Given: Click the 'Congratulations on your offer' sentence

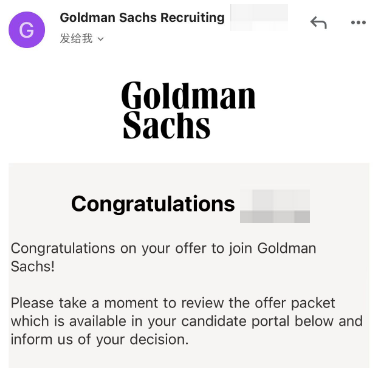Looking at the screenshot, I should point(163,249).
